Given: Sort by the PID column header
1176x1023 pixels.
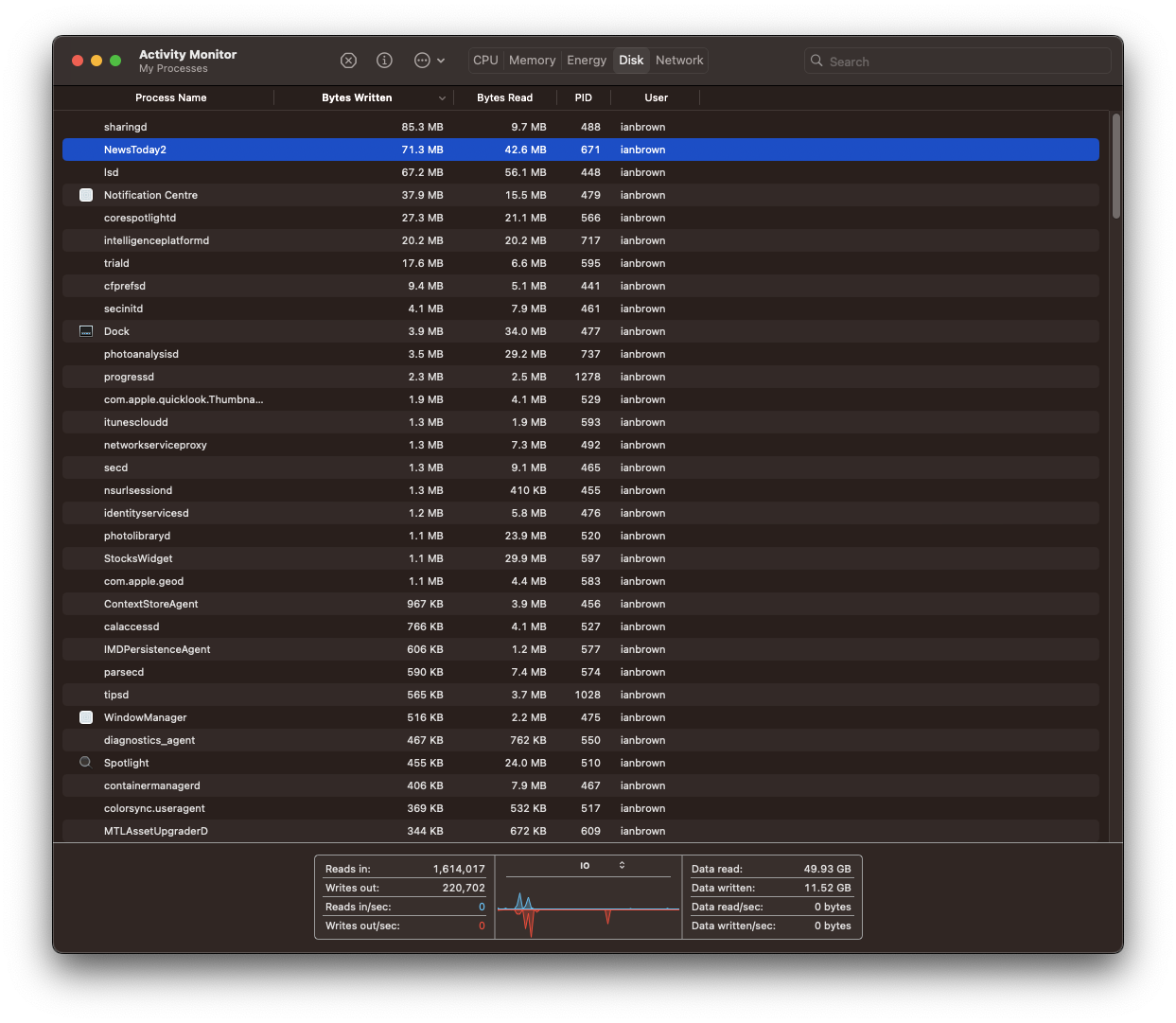Looking at the screenshot, I should point(583,98).
